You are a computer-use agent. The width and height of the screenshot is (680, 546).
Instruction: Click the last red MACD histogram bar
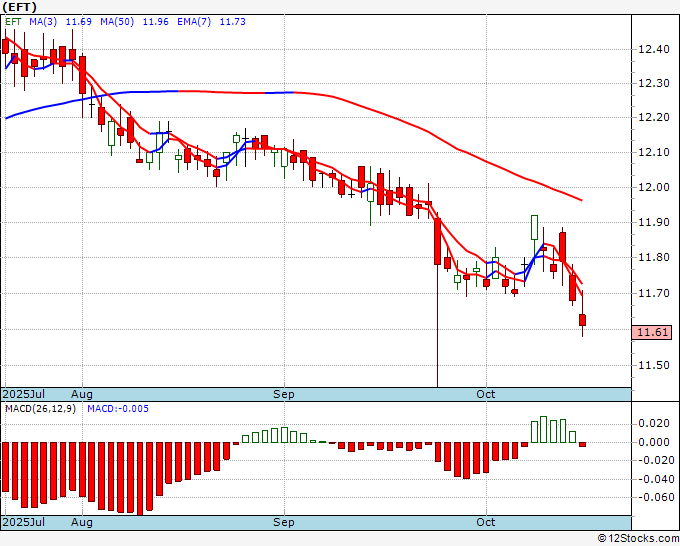tap(582, 445)
